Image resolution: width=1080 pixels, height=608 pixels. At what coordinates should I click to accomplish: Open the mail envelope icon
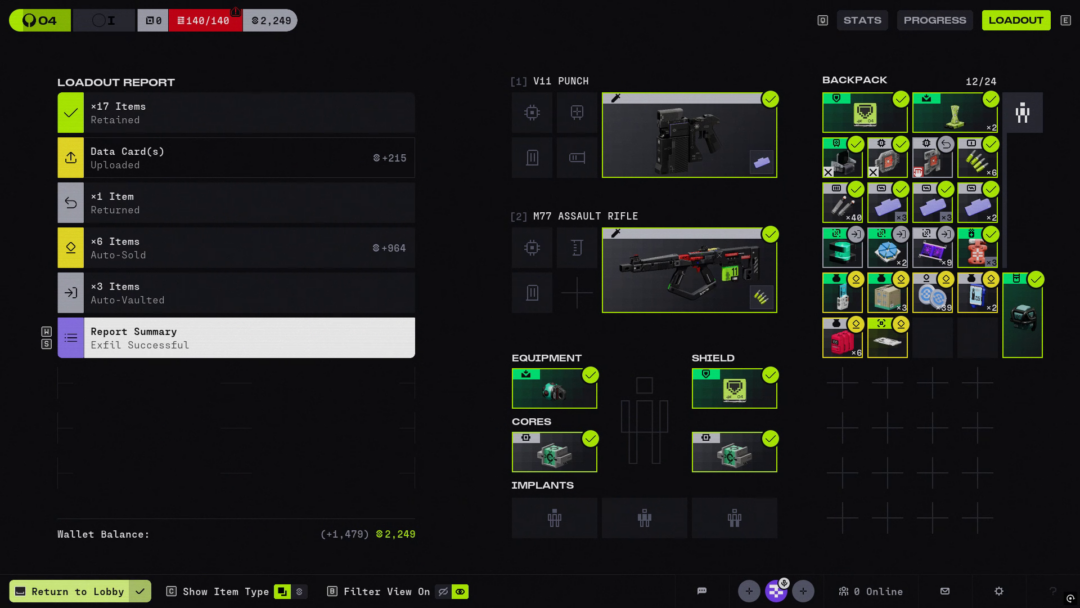945,591
